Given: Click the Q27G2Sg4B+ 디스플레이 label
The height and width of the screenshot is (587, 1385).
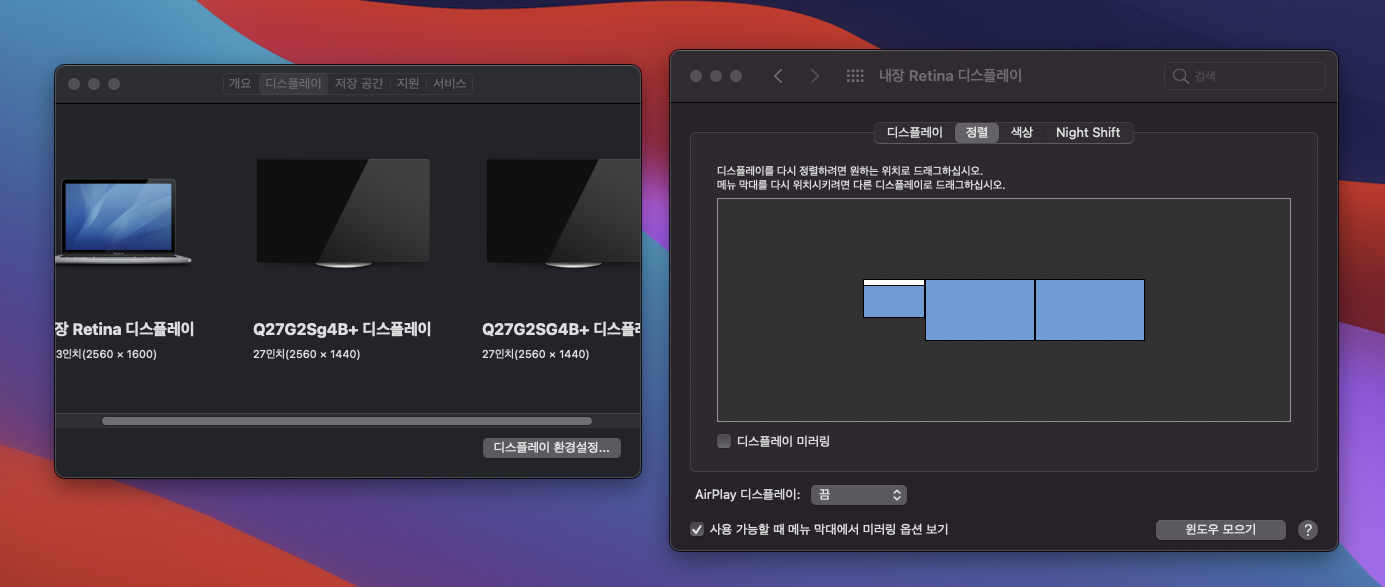Looking at the screenshot, I should click(342, 329).
